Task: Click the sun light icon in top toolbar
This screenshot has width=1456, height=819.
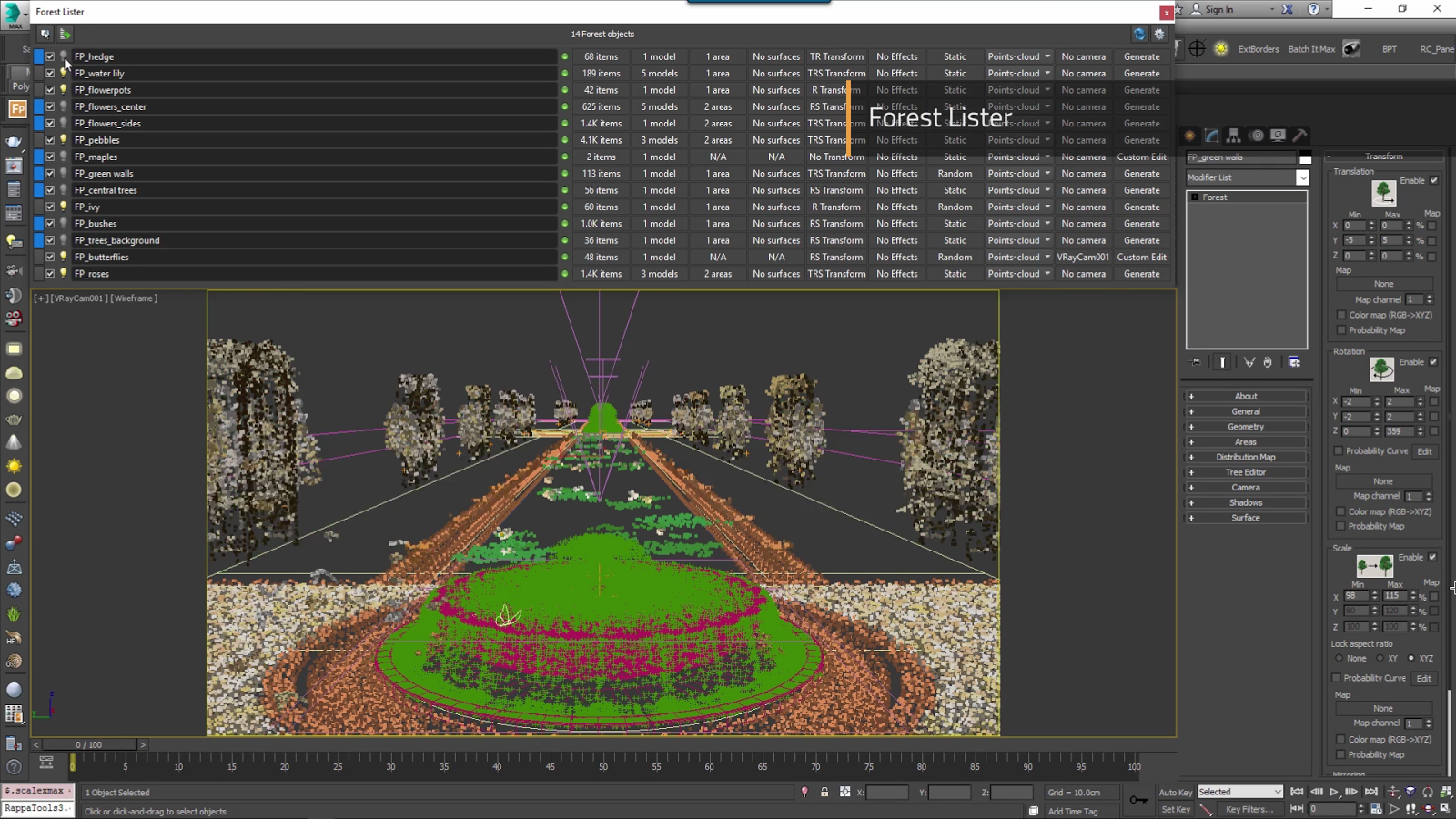Action: (x=1221, y=49)
